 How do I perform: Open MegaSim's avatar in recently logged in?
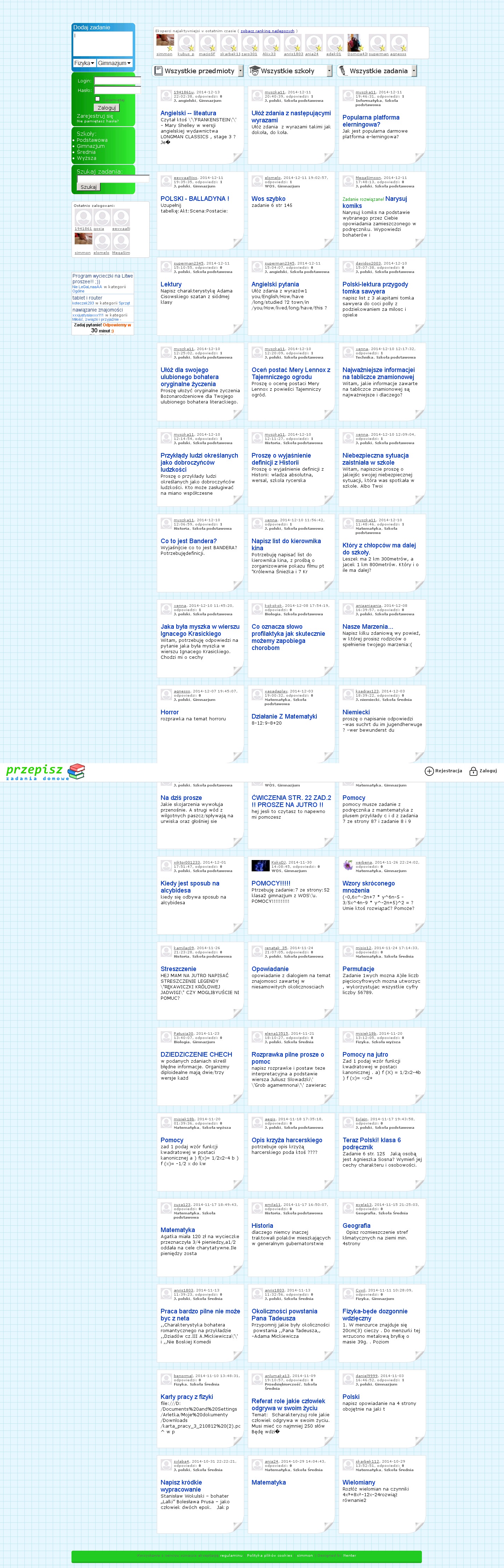tap(121, 242)
